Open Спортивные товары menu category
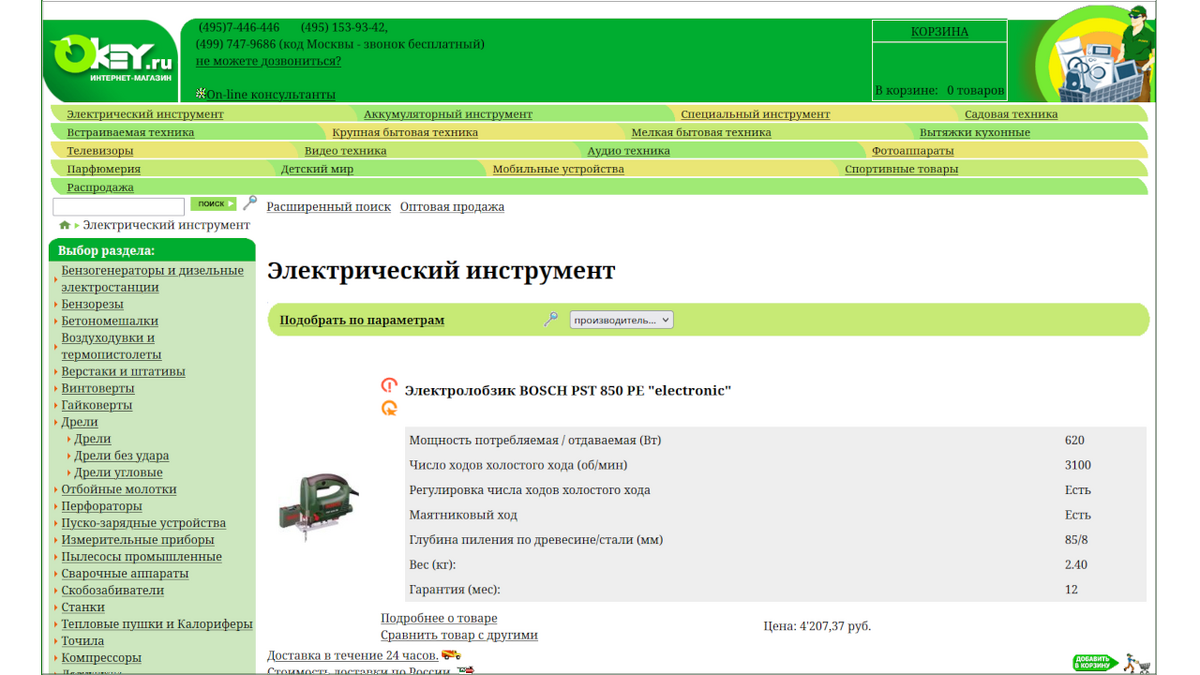This screenshot has height=675, width=1200. pos(901,169)
